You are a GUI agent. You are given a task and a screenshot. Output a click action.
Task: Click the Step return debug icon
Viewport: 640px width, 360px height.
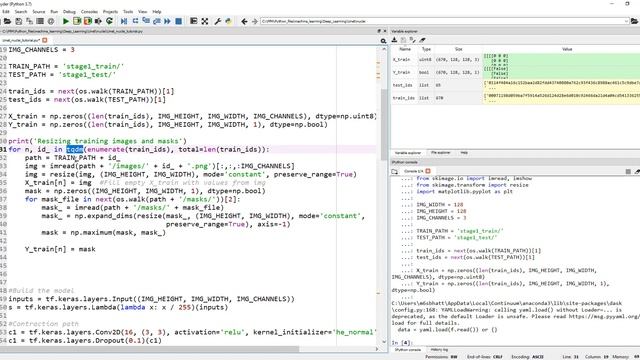(x=156, y=21)
